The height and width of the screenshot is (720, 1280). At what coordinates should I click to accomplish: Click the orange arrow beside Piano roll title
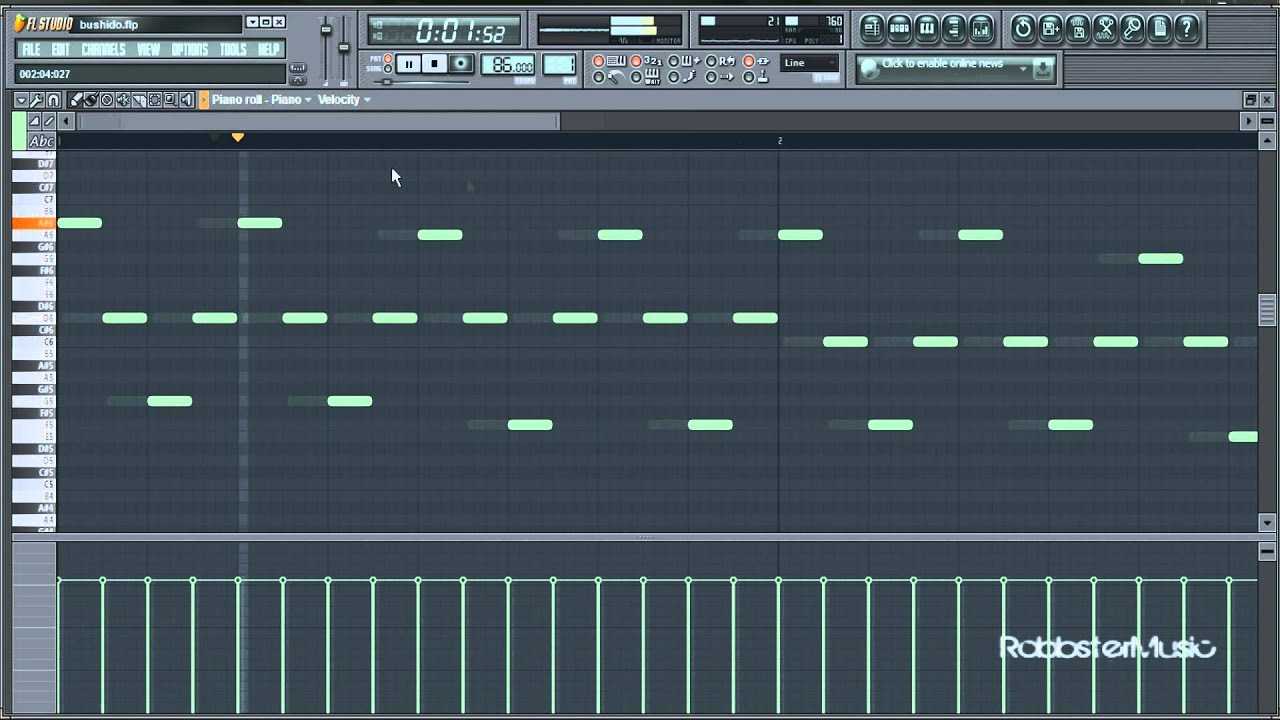pos(204,100)
